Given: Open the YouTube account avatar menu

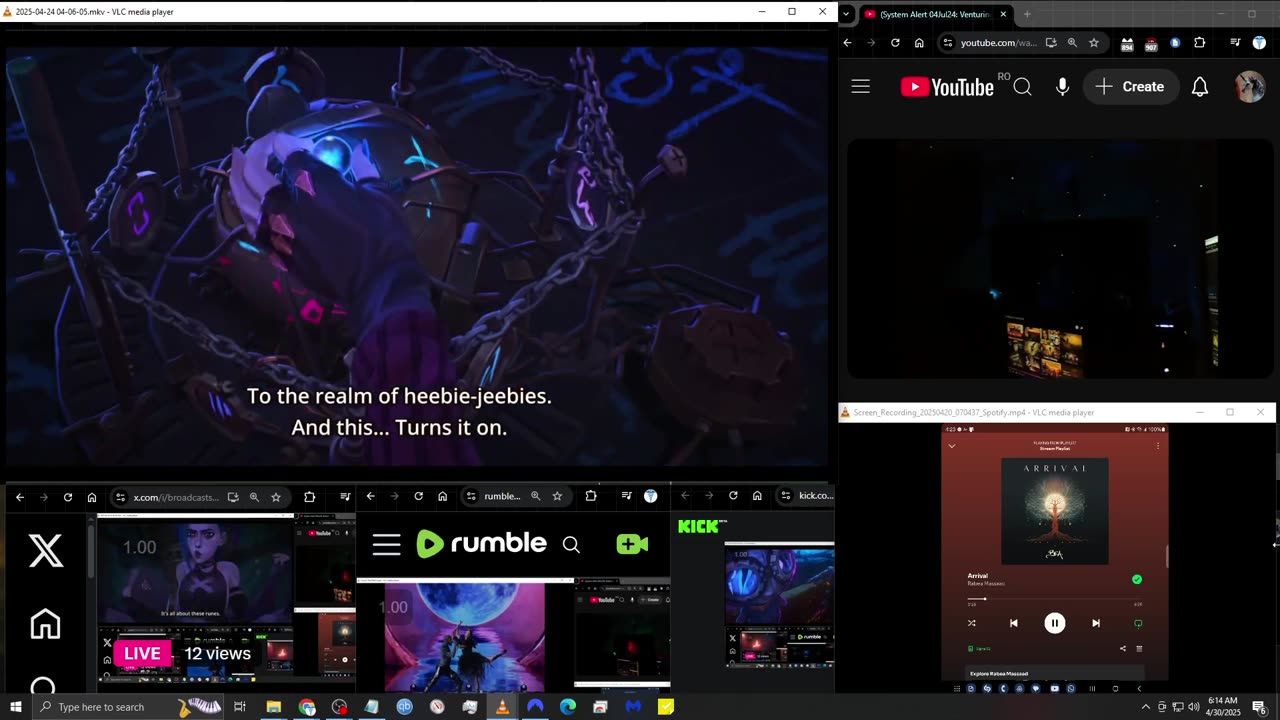Looking at the screenshot, I should point(1250,87).
